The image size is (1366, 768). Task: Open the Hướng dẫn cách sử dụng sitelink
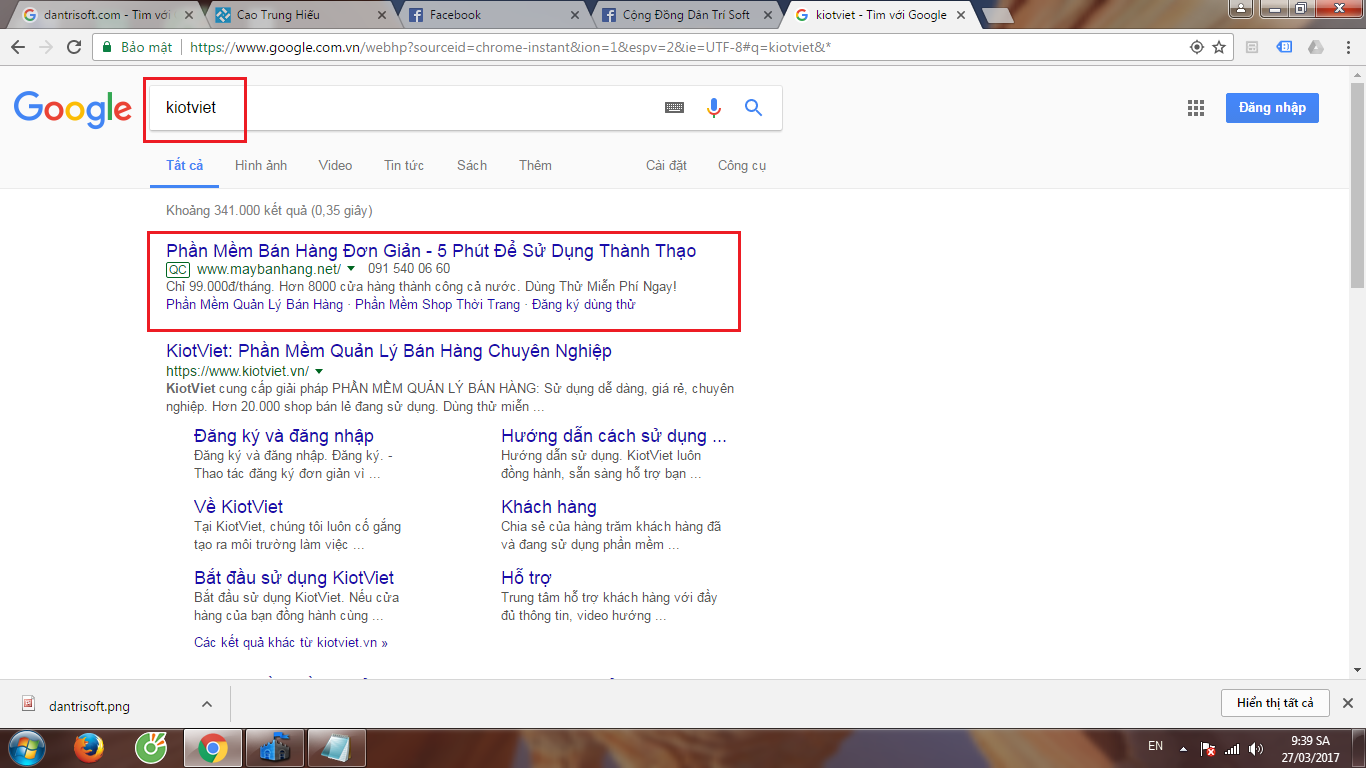click(614, 436)
